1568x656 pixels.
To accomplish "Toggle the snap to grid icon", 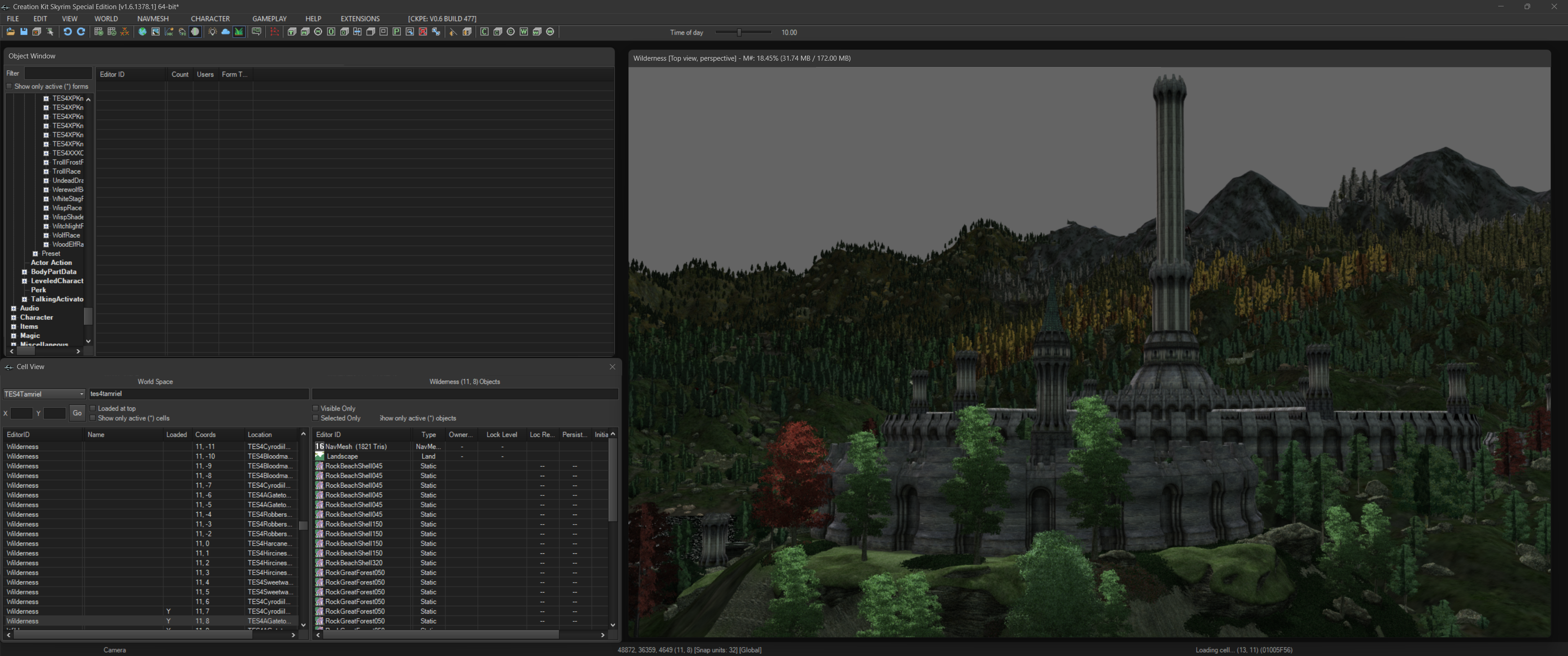I will pos(99,31).
